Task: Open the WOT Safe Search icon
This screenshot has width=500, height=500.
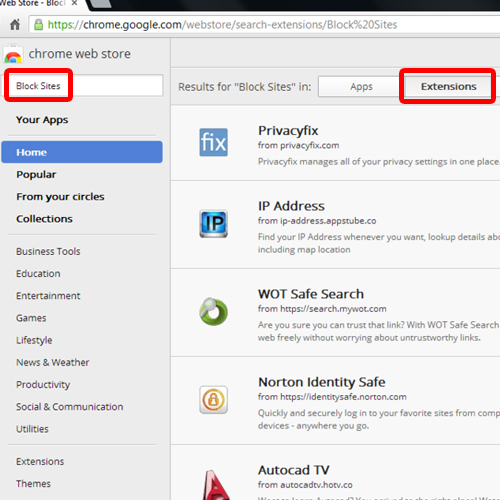Action: 214,311
